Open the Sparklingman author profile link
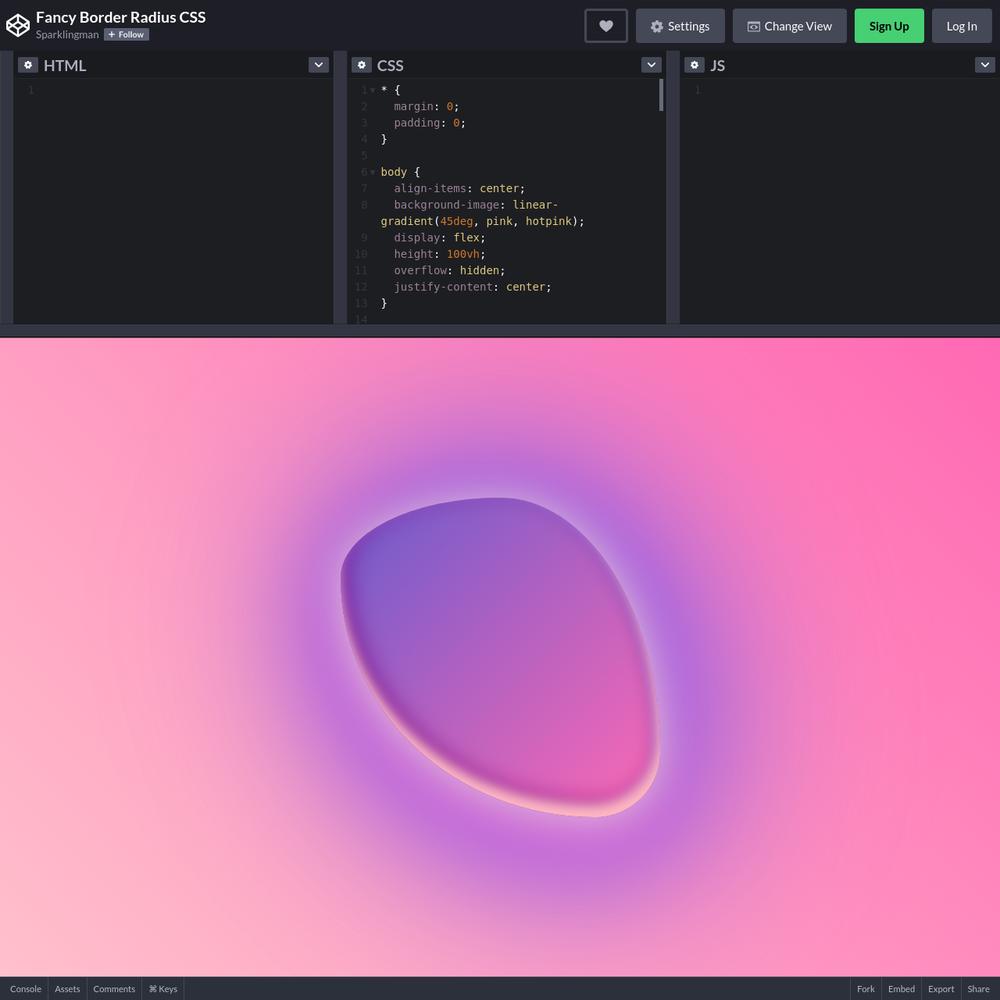 pyautogui.click(x=67, y=34)
